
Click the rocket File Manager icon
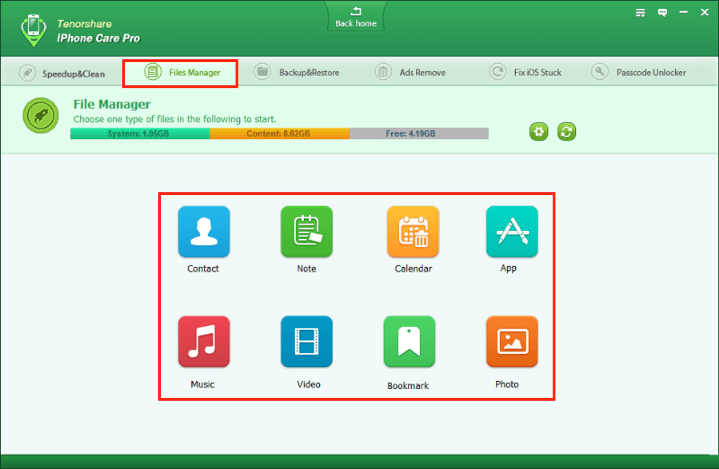tap(41, 116)
